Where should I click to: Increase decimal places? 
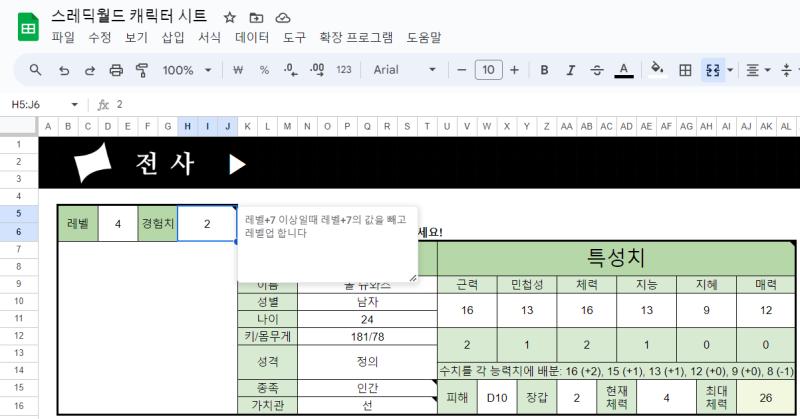click(317, 70)
